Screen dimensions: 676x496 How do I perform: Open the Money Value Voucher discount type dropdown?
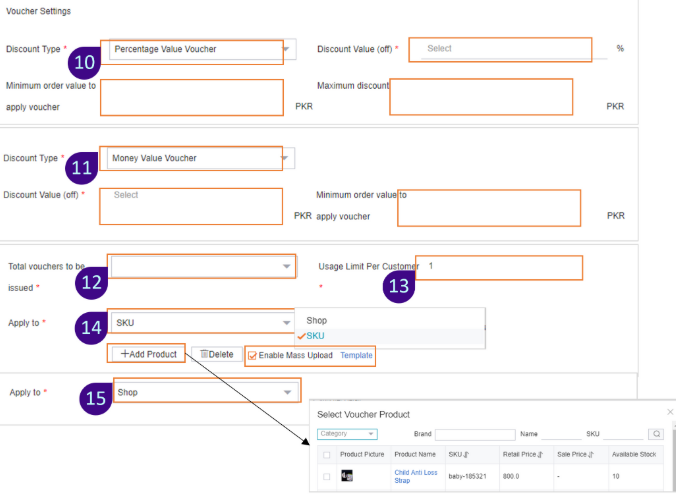287,158
